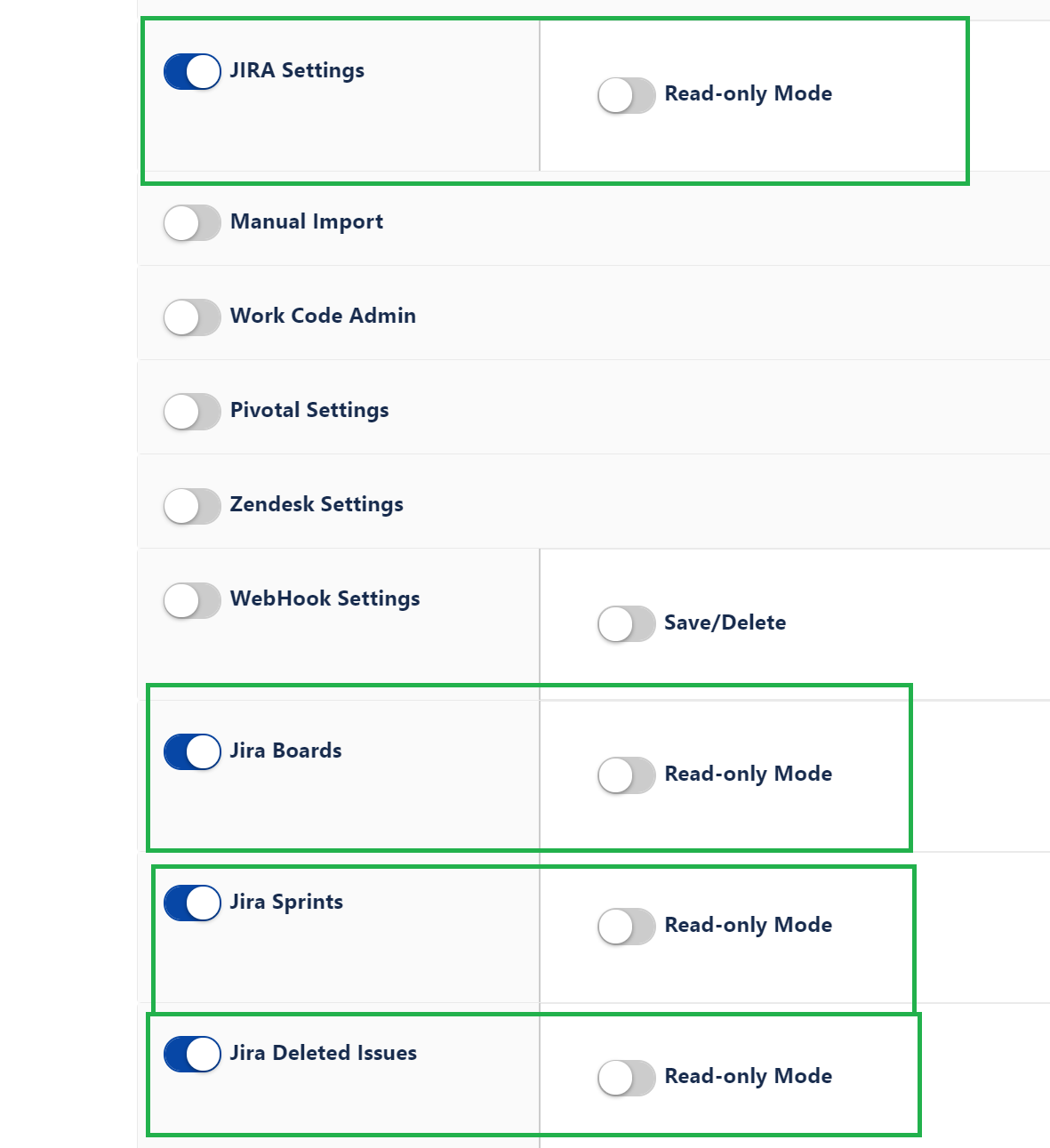This screenshot has height=1148, width=1050.
Task: Turn on Manual Import
Action: pyautogui.click(x=191, y=222)
